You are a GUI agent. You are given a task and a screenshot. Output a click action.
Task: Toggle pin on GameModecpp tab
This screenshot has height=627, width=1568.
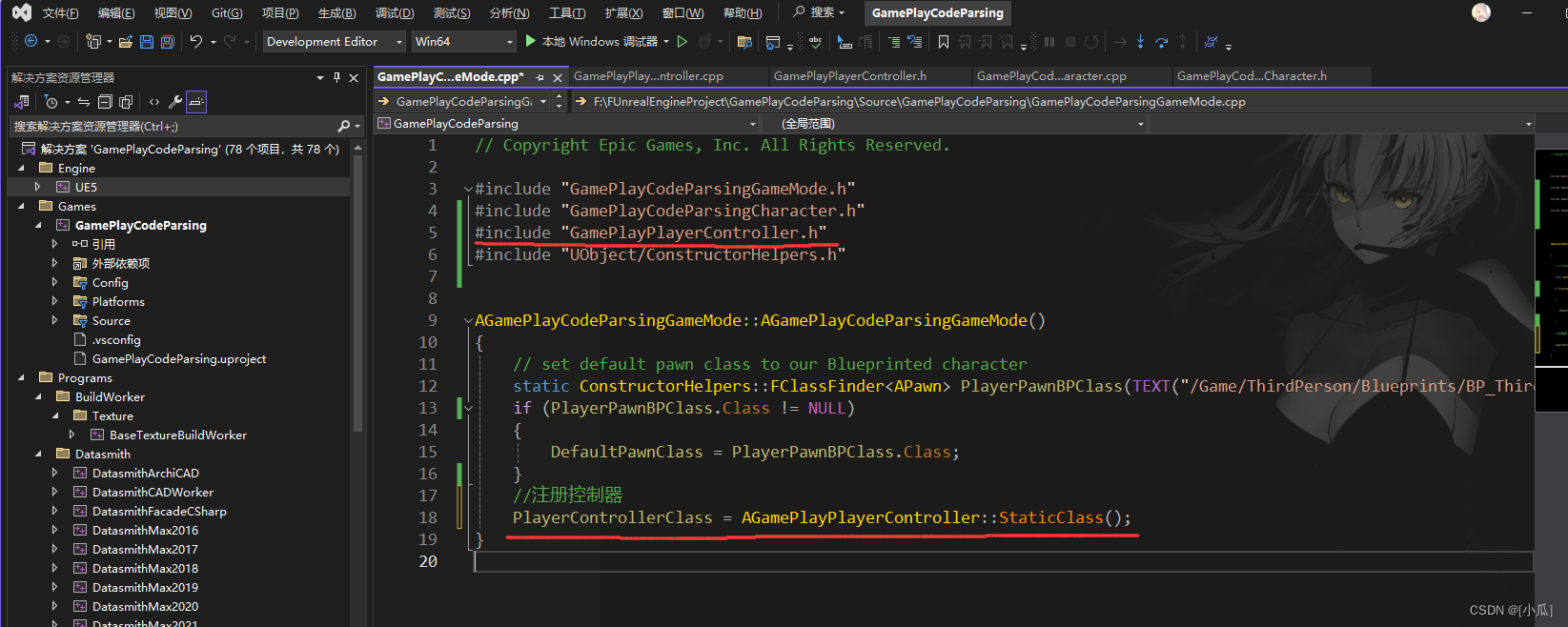(x=540, y=77)
